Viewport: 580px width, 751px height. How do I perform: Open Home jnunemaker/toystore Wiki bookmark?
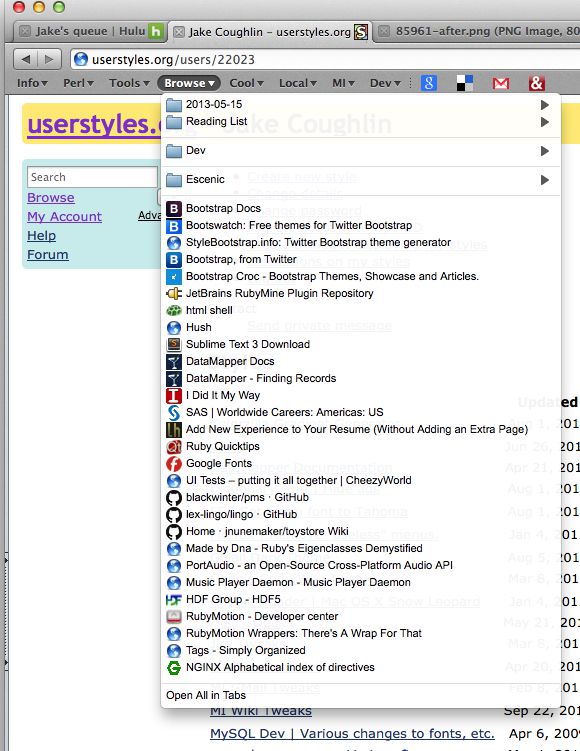click(x=360, y=531)
